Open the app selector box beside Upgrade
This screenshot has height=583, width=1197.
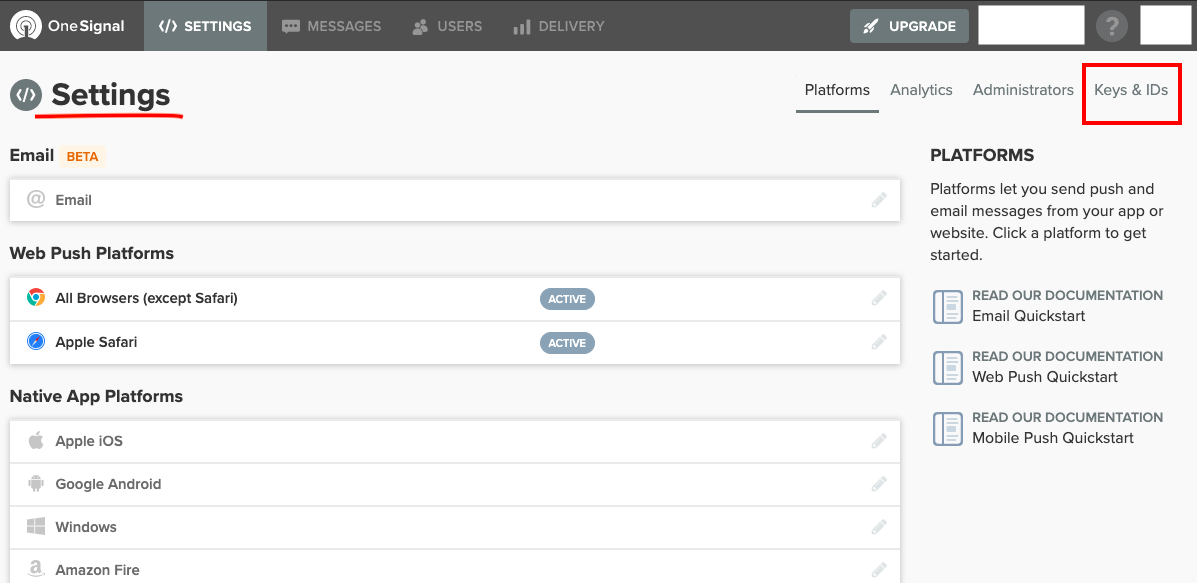pyautogui.click(x=1031, y=25)
